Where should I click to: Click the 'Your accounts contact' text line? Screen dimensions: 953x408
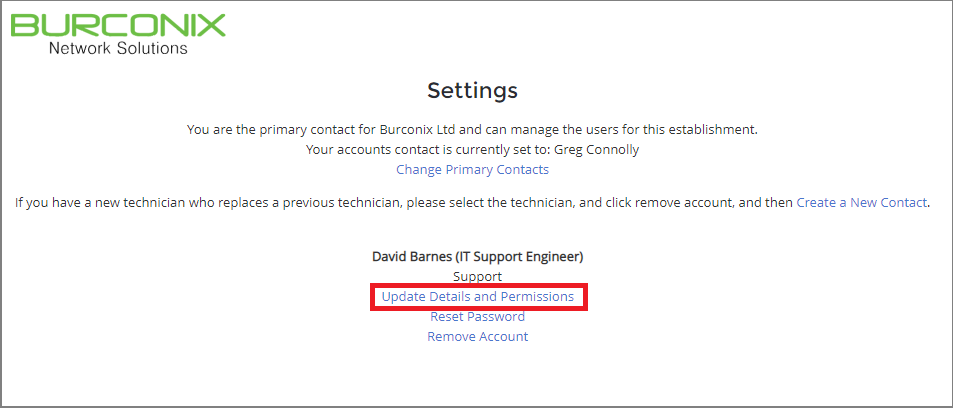click(472, 150)
